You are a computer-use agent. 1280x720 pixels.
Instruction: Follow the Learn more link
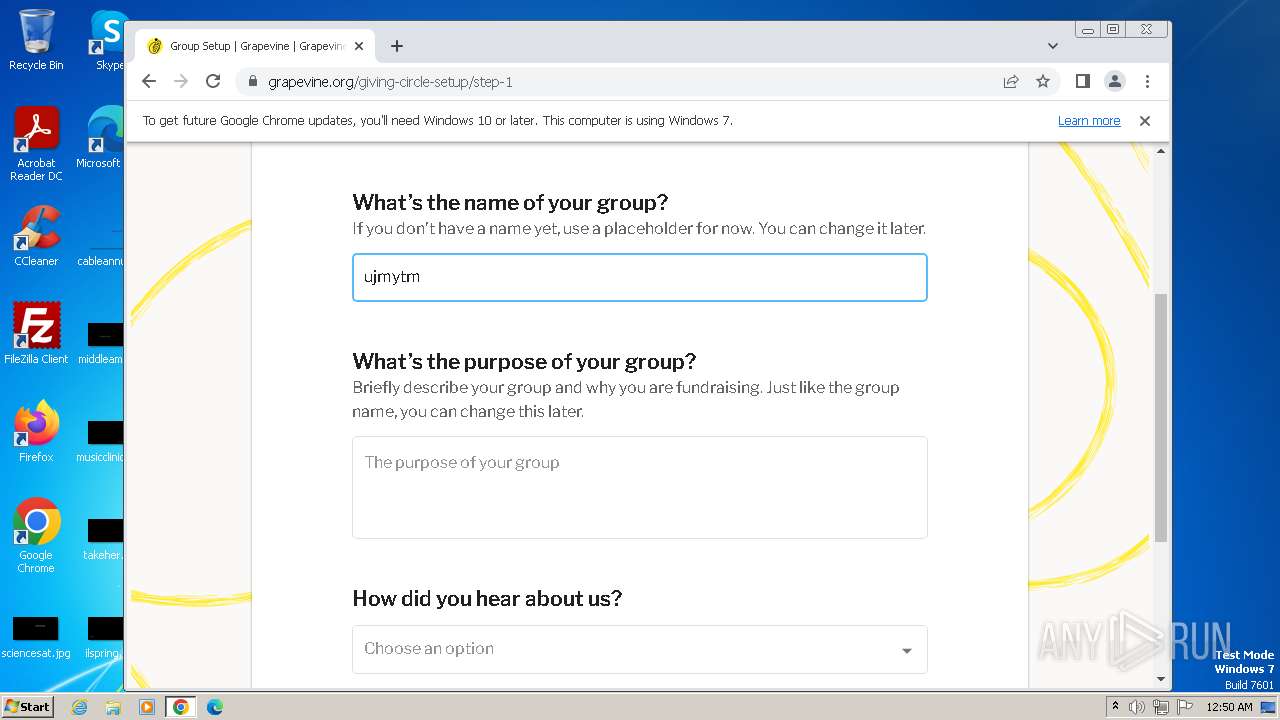pos(1089,121)
